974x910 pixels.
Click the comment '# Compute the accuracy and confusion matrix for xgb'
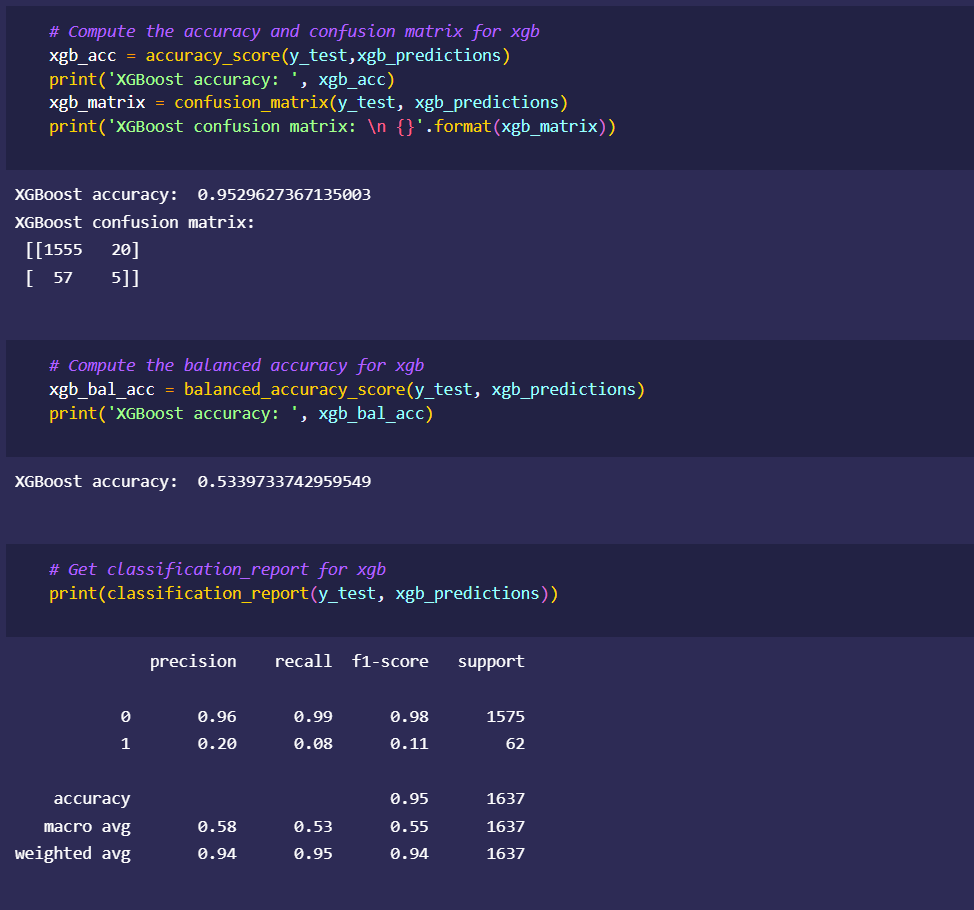(294, 32)
